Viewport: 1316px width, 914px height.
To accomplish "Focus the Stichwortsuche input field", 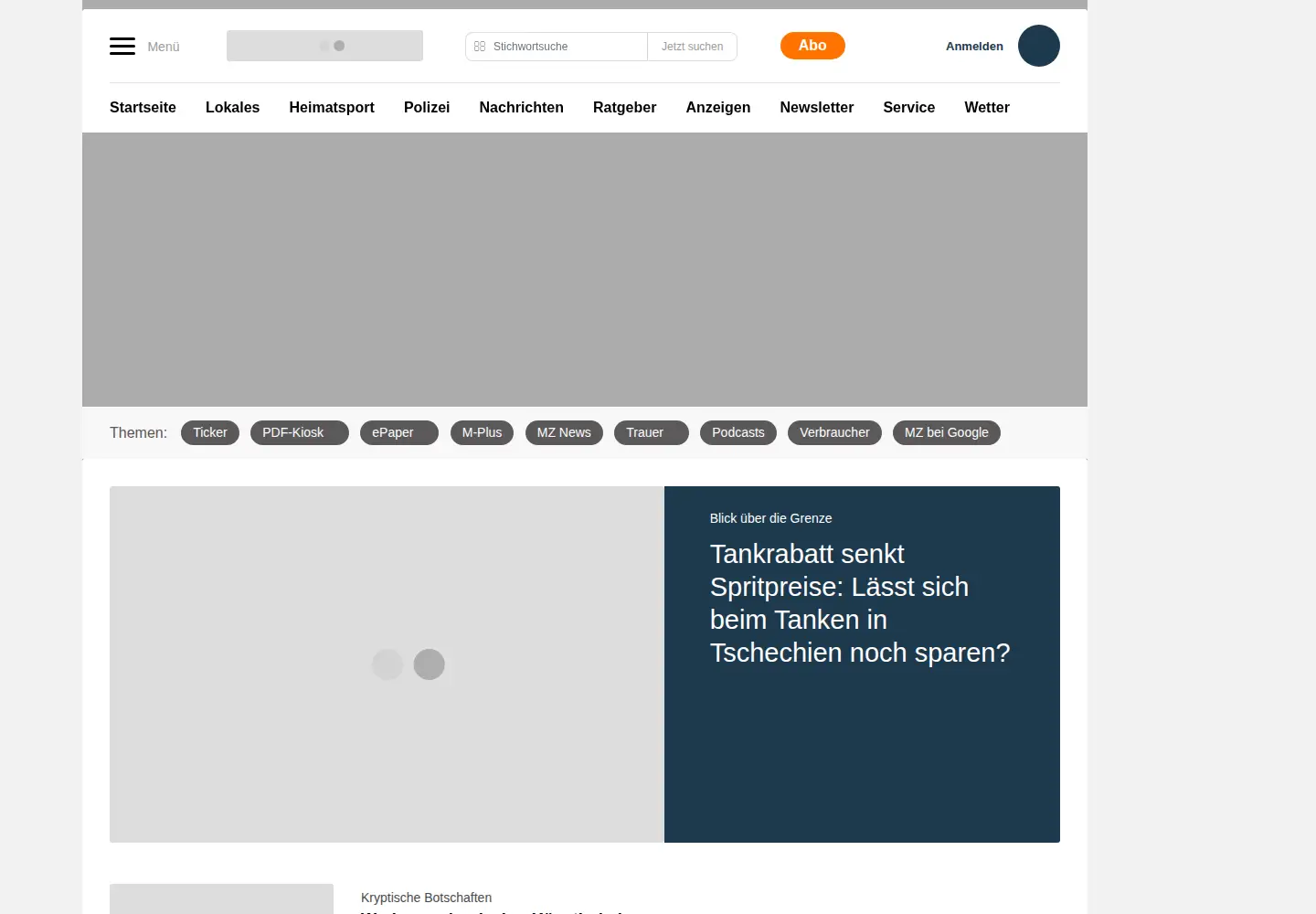I will [557, 47].
